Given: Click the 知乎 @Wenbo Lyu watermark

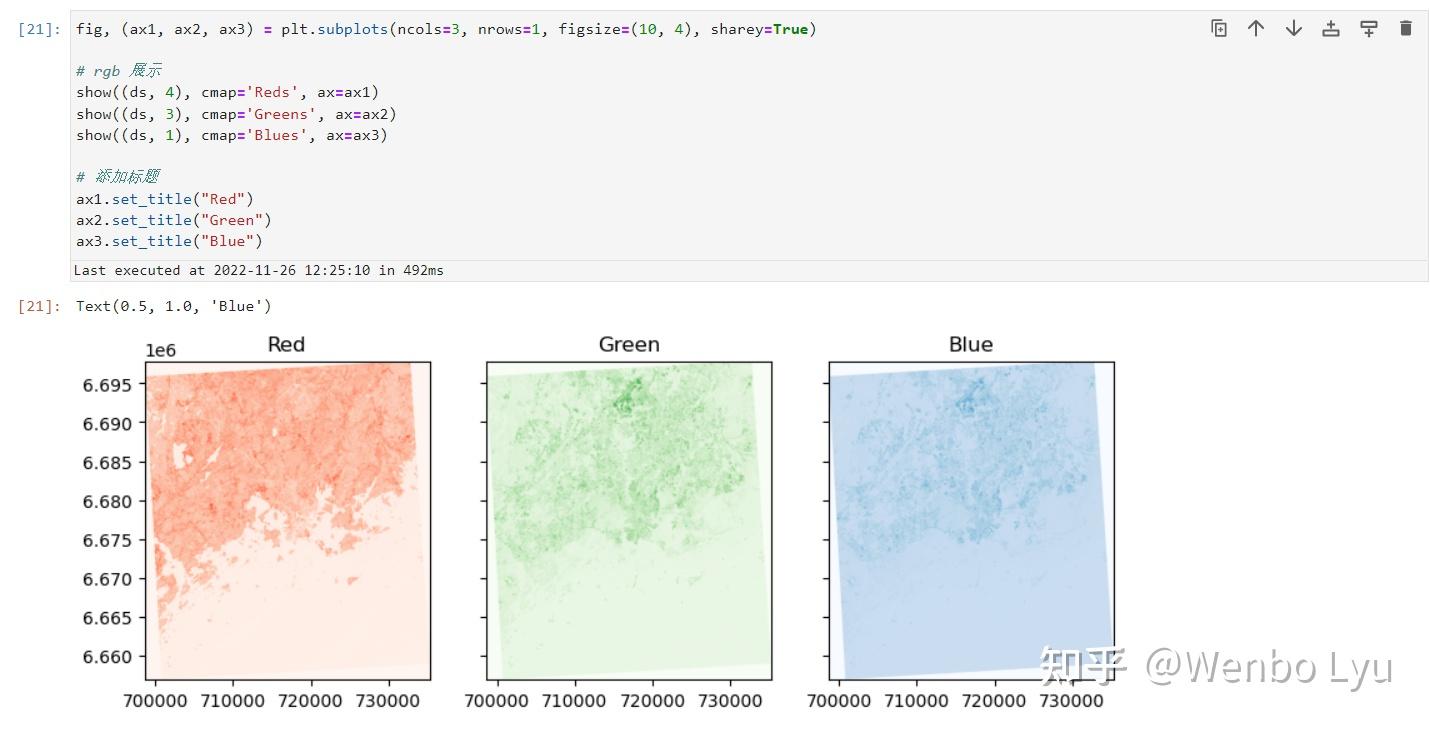Looking at the screenshot, I should pyautogui.click(x=1216, y=667).
